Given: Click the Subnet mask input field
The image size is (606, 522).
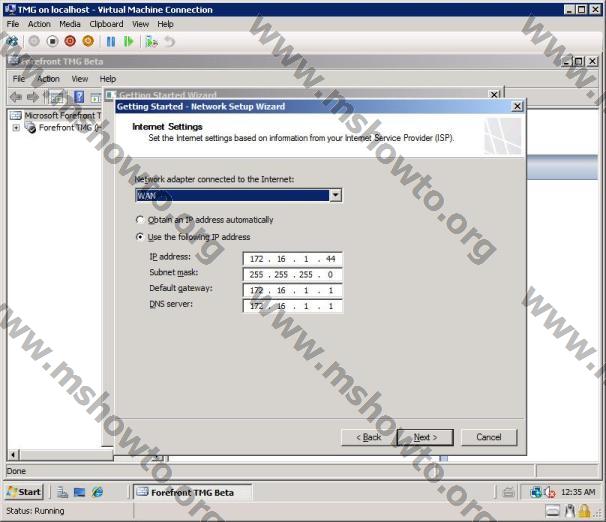Looking at the screenshot, I should click(x=293, y=274).
